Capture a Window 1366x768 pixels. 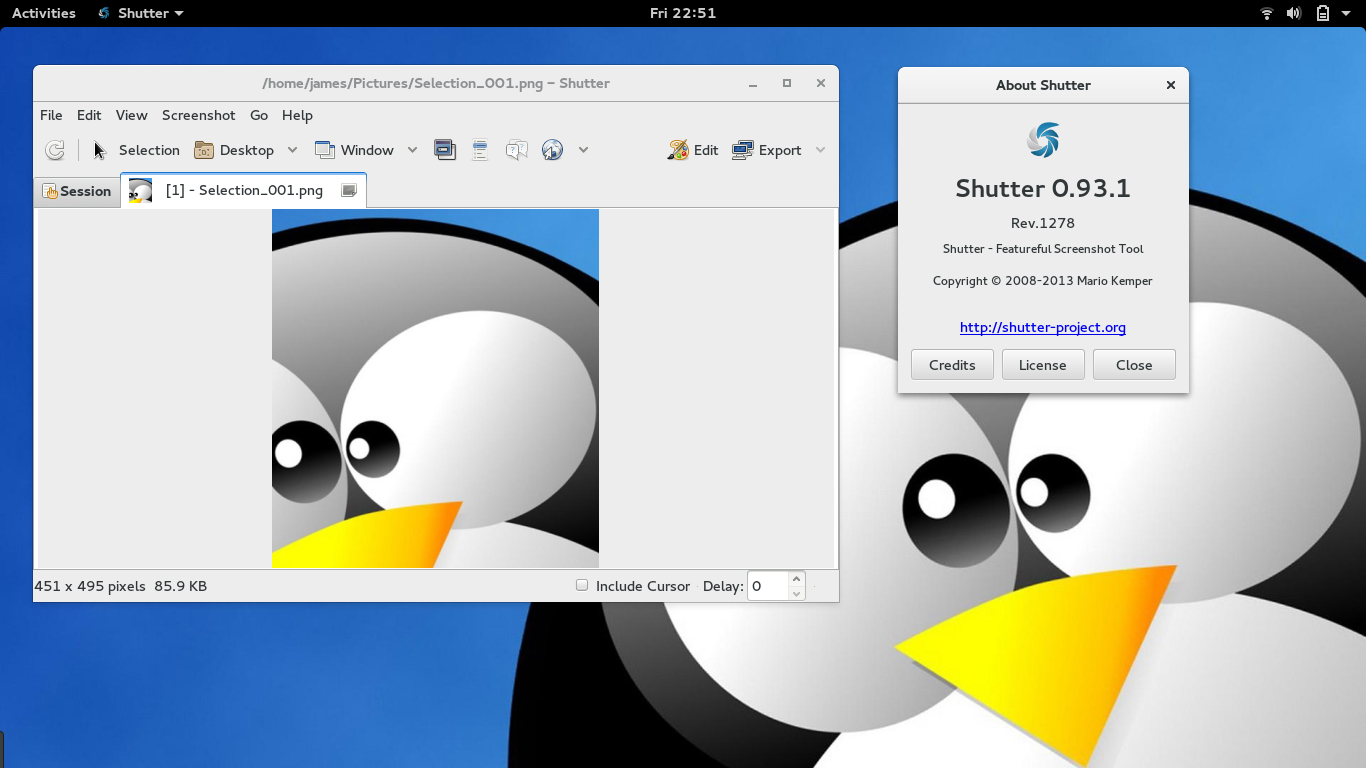click(355, 150)
